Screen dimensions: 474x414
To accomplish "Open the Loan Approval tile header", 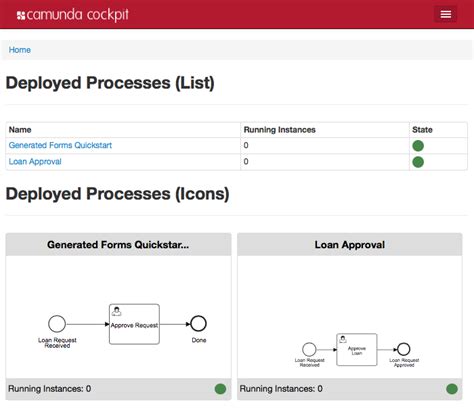I will (350, 245).
